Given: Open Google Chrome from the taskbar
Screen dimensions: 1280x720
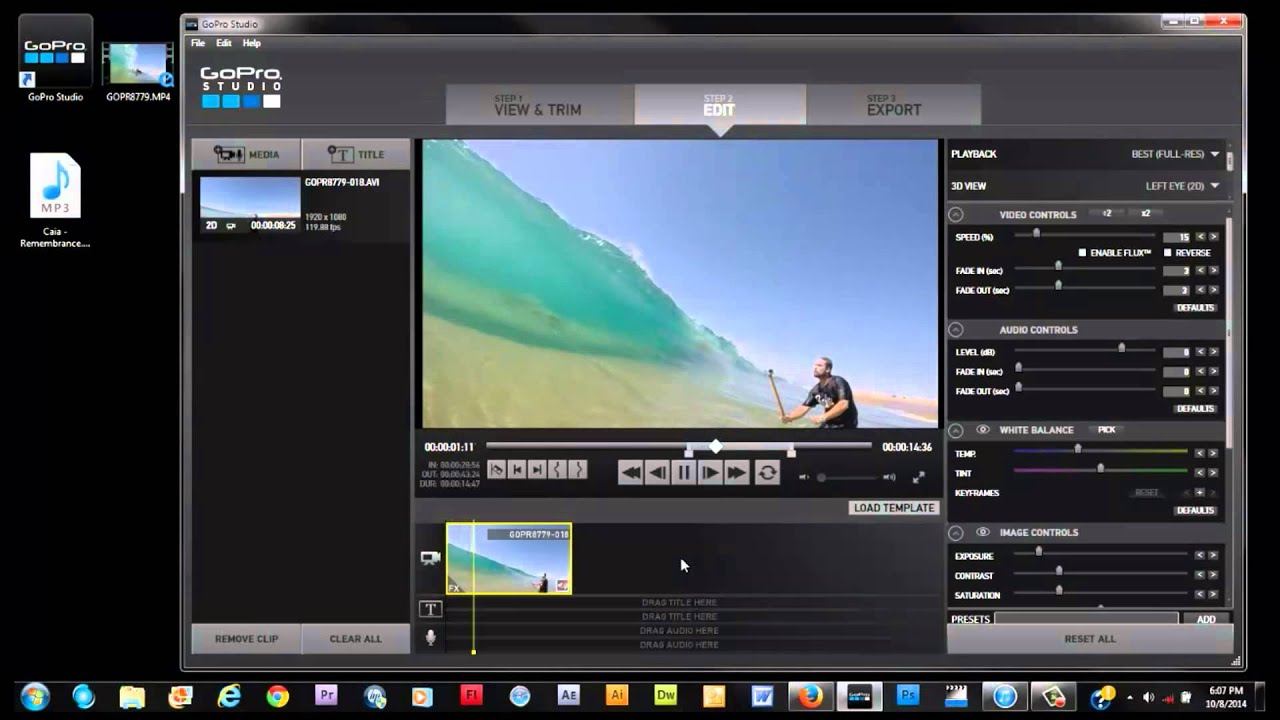Looking at the screenshot, I should point(277,696).
